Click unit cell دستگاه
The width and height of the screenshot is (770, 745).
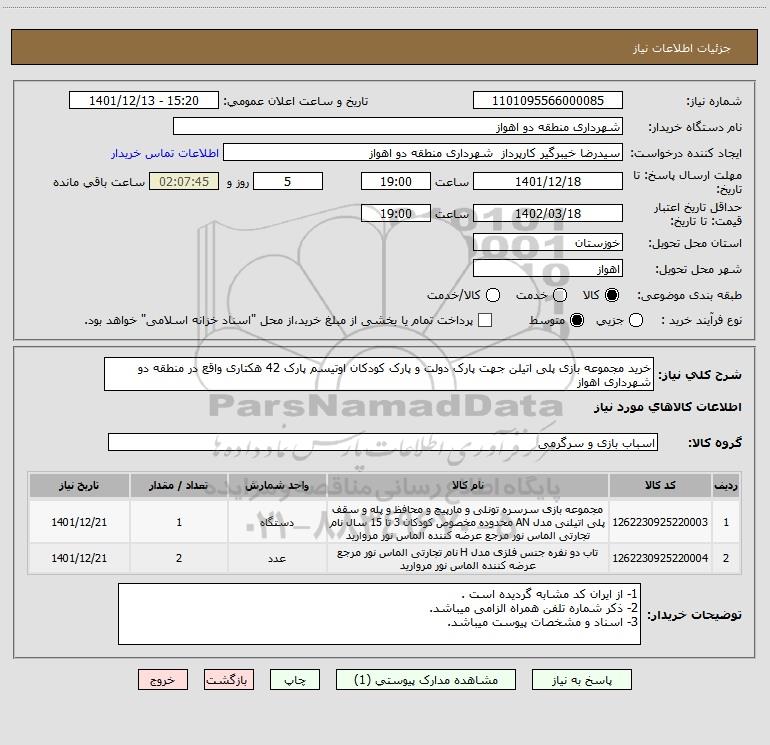pyautogui.click(x=277, y=522)
